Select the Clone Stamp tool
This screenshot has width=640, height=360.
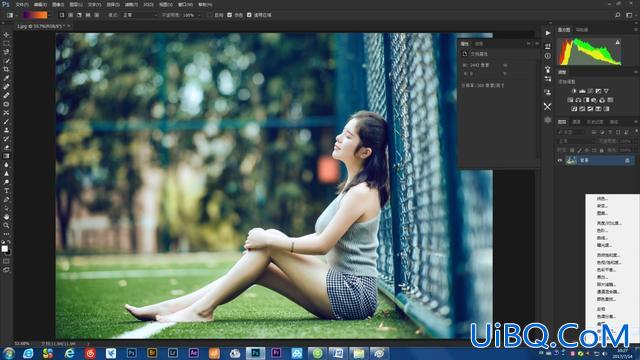click(x=6, y=130)
